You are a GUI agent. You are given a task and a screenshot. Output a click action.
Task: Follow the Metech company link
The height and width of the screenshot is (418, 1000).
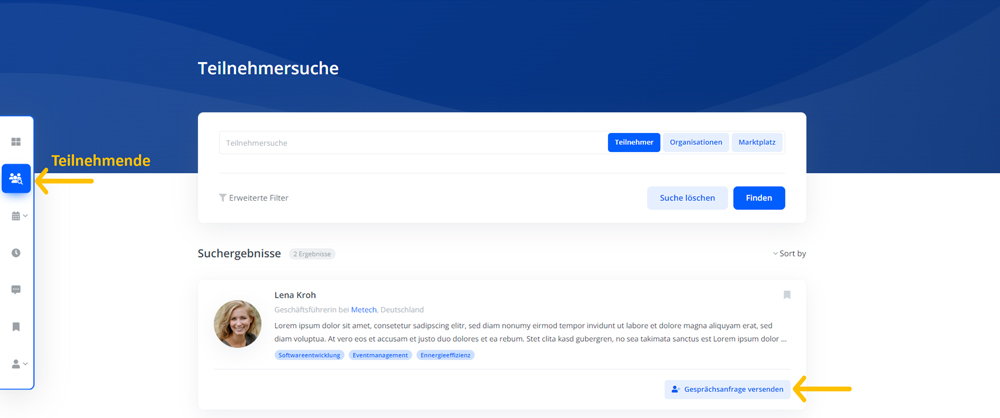click(x=363, y=310)
